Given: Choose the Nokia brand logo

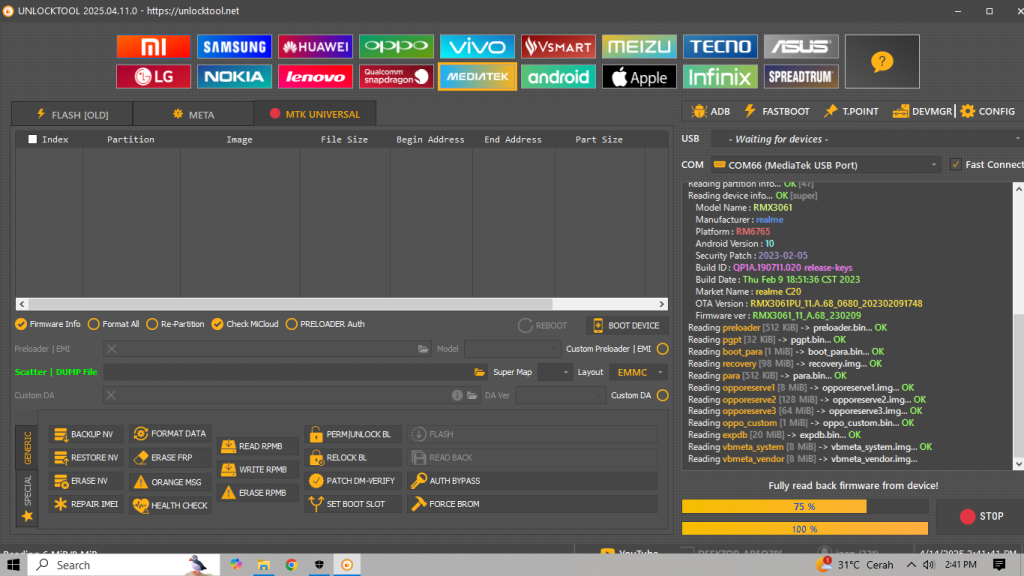Looking at the screenshot, I should click(234, 76).
